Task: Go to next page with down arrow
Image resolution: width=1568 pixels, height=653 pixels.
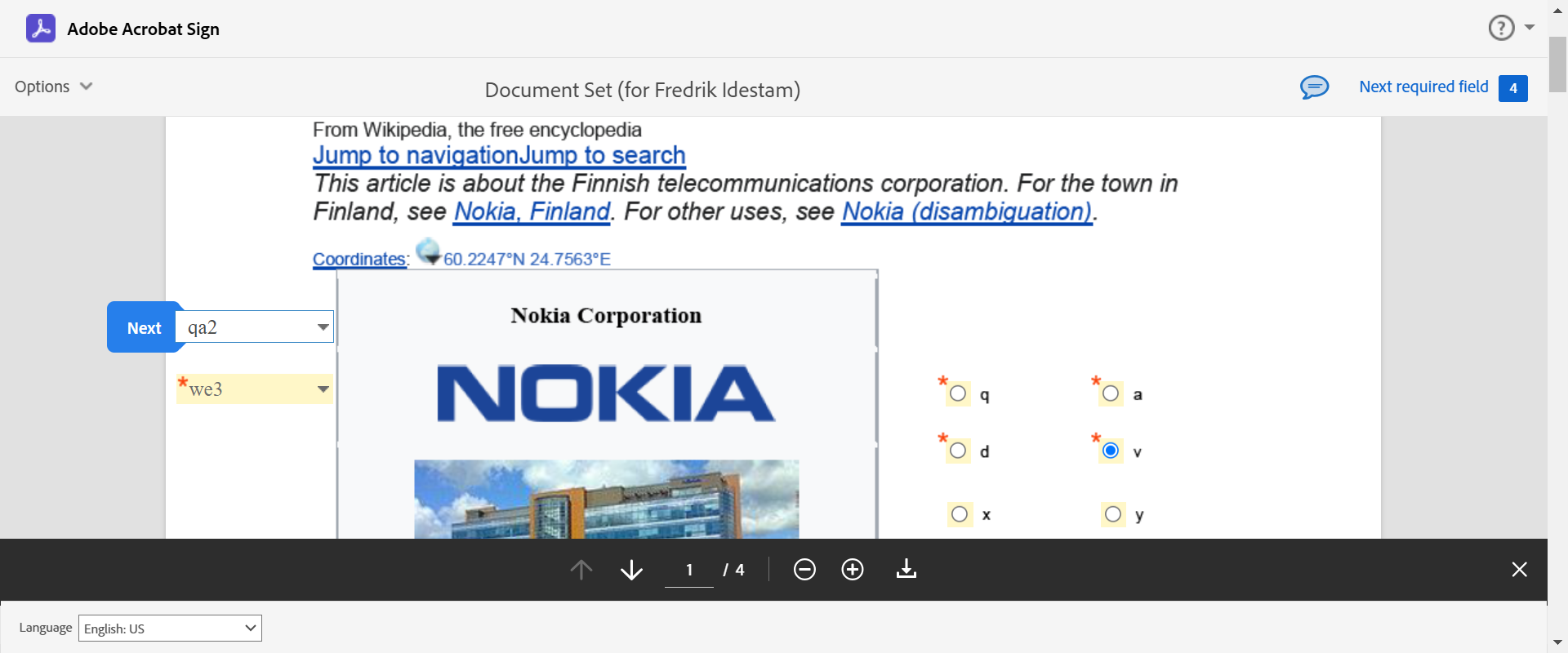Action: pos(631,570)
